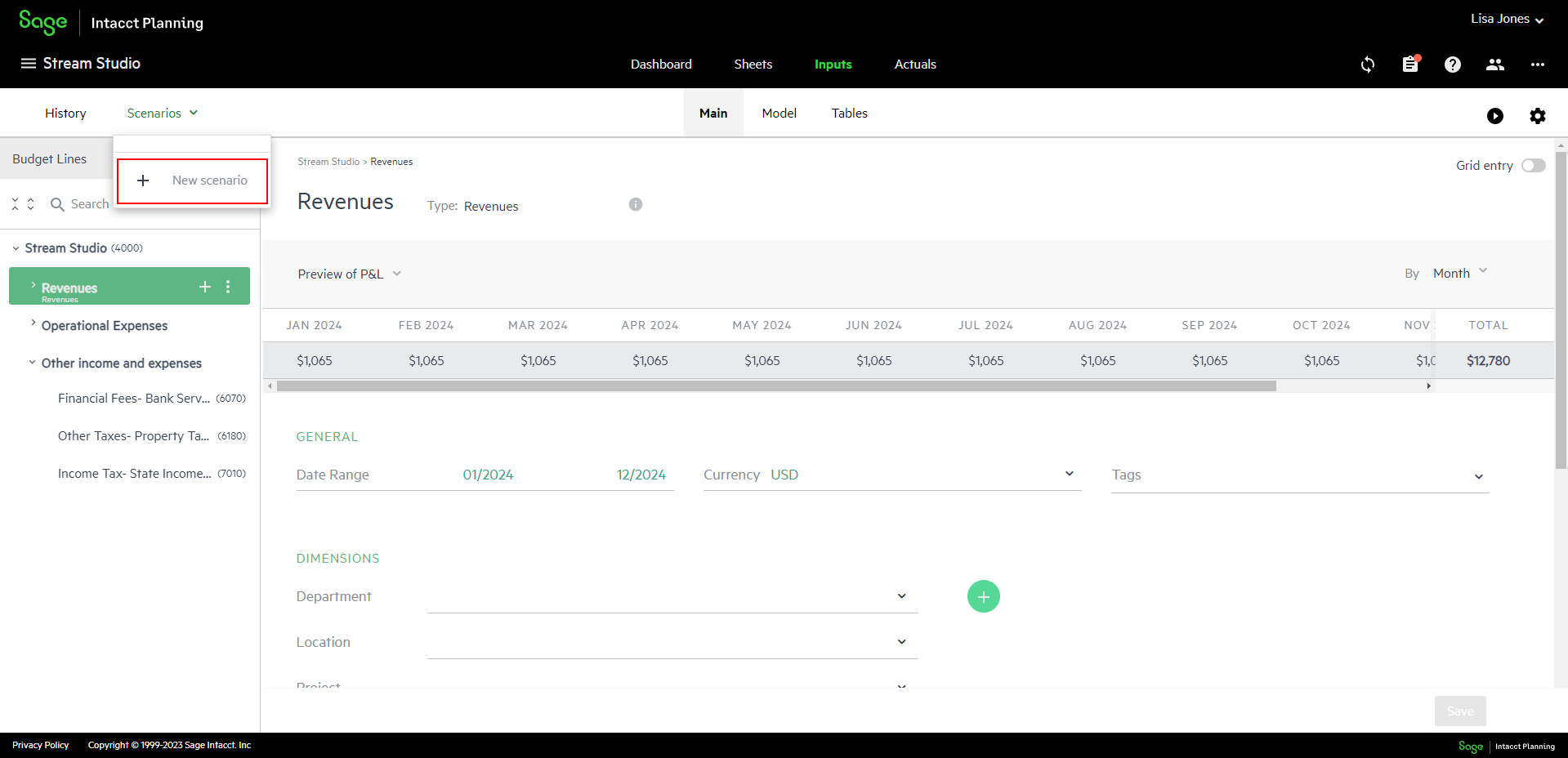Click the Sage logo in header
This screenshot has height=758, width=1568.
pos(43,22)
